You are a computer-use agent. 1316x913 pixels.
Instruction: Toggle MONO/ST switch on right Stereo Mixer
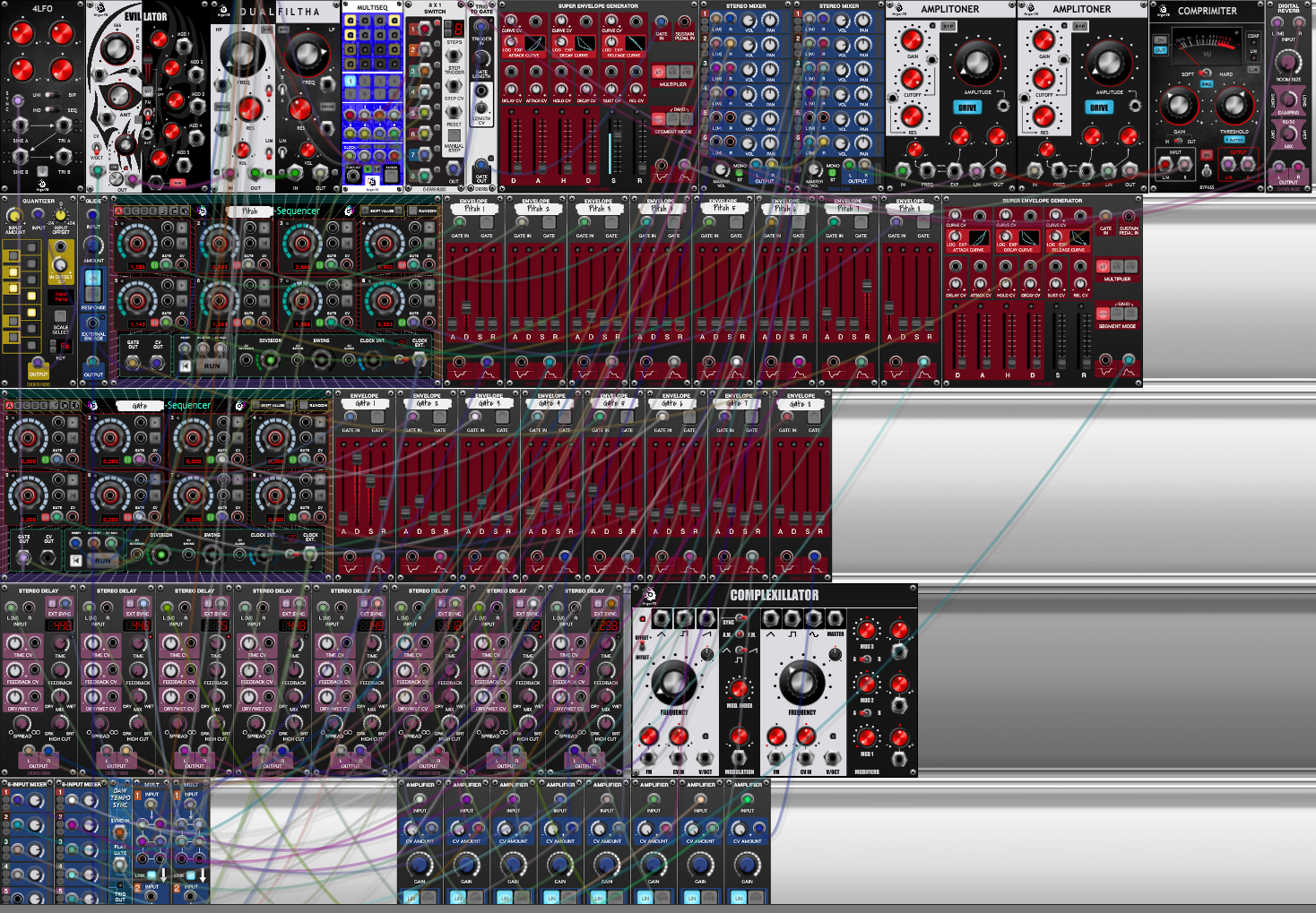coord(833,172)
